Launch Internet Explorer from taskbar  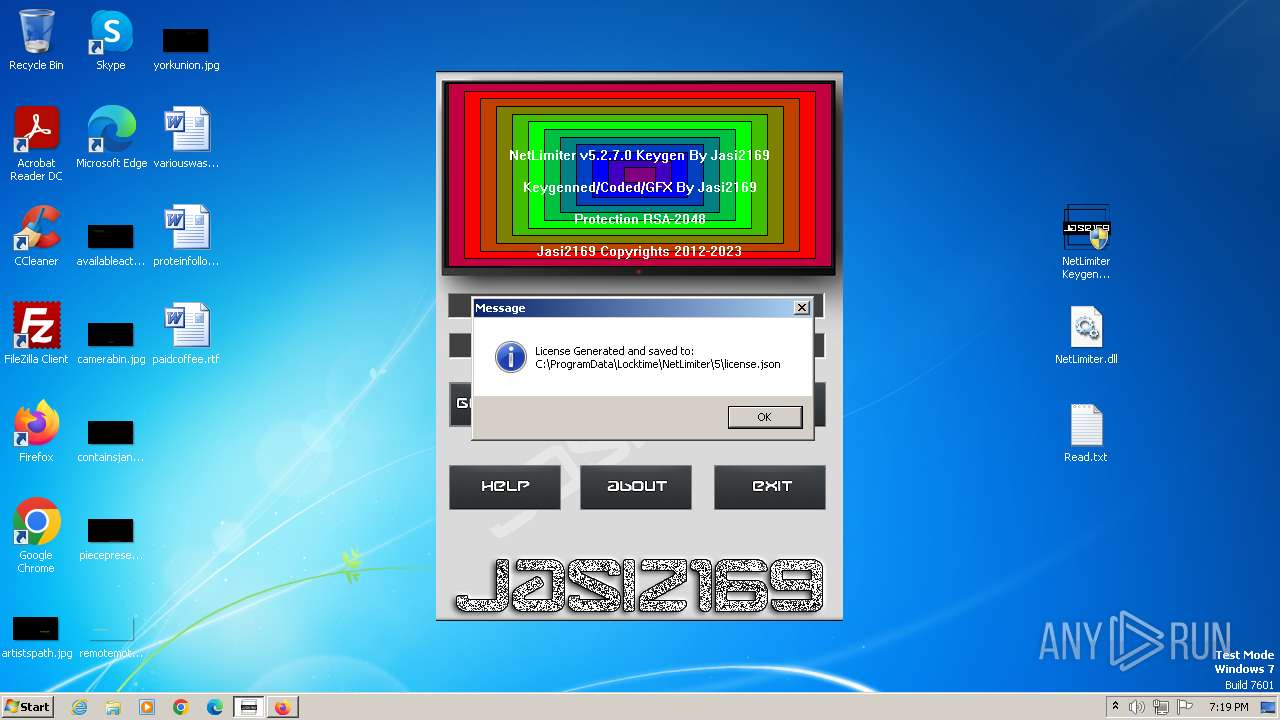[80, 707]
